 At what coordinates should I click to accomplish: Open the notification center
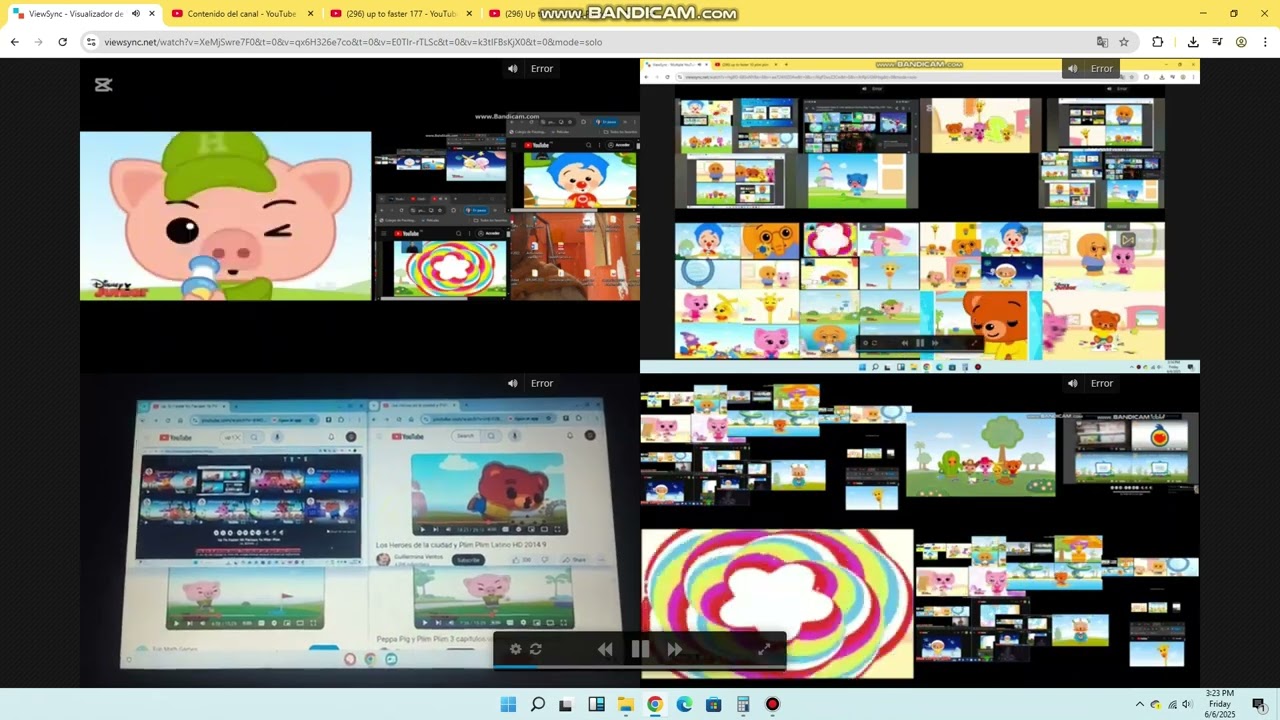tap(1259, 704)
